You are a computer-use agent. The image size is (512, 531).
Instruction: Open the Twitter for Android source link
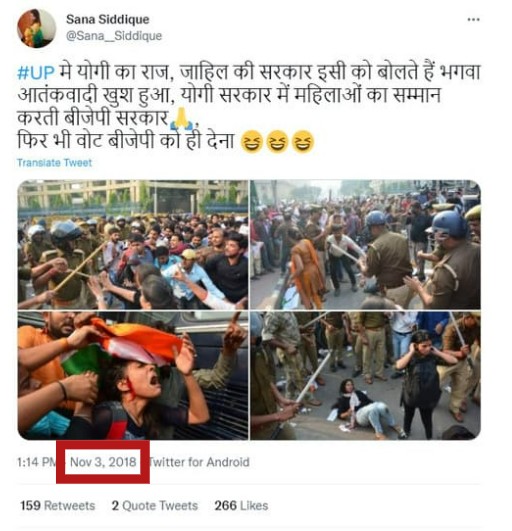coord(199,462)
